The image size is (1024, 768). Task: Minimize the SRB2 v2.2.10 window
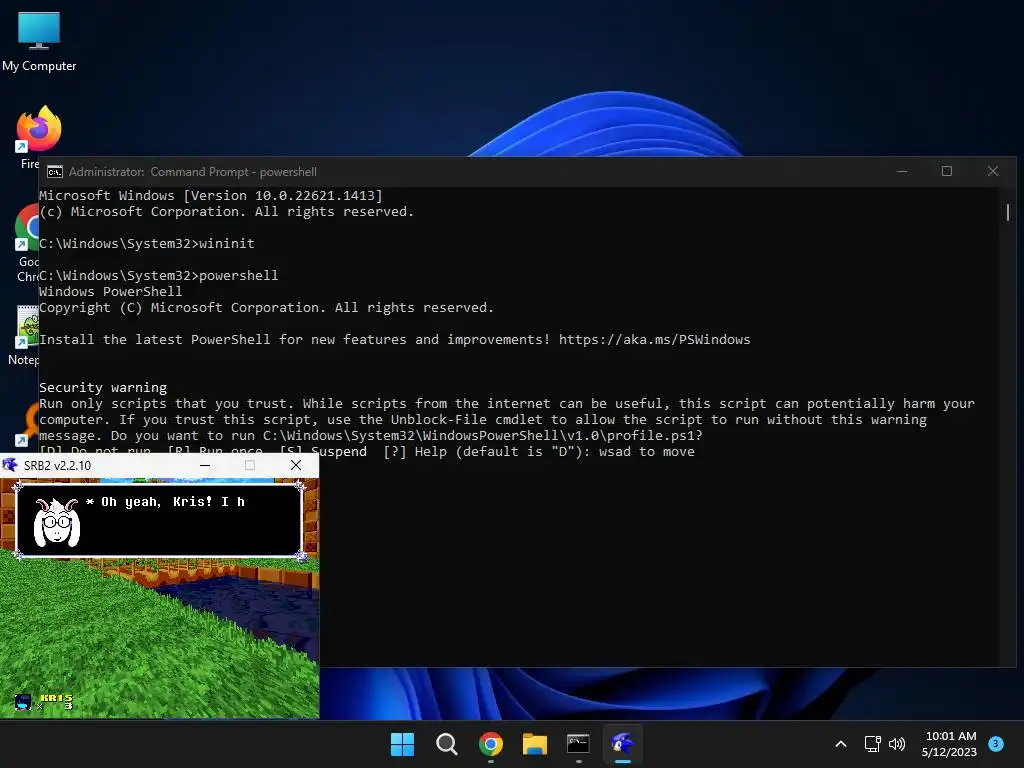[205, 465]
